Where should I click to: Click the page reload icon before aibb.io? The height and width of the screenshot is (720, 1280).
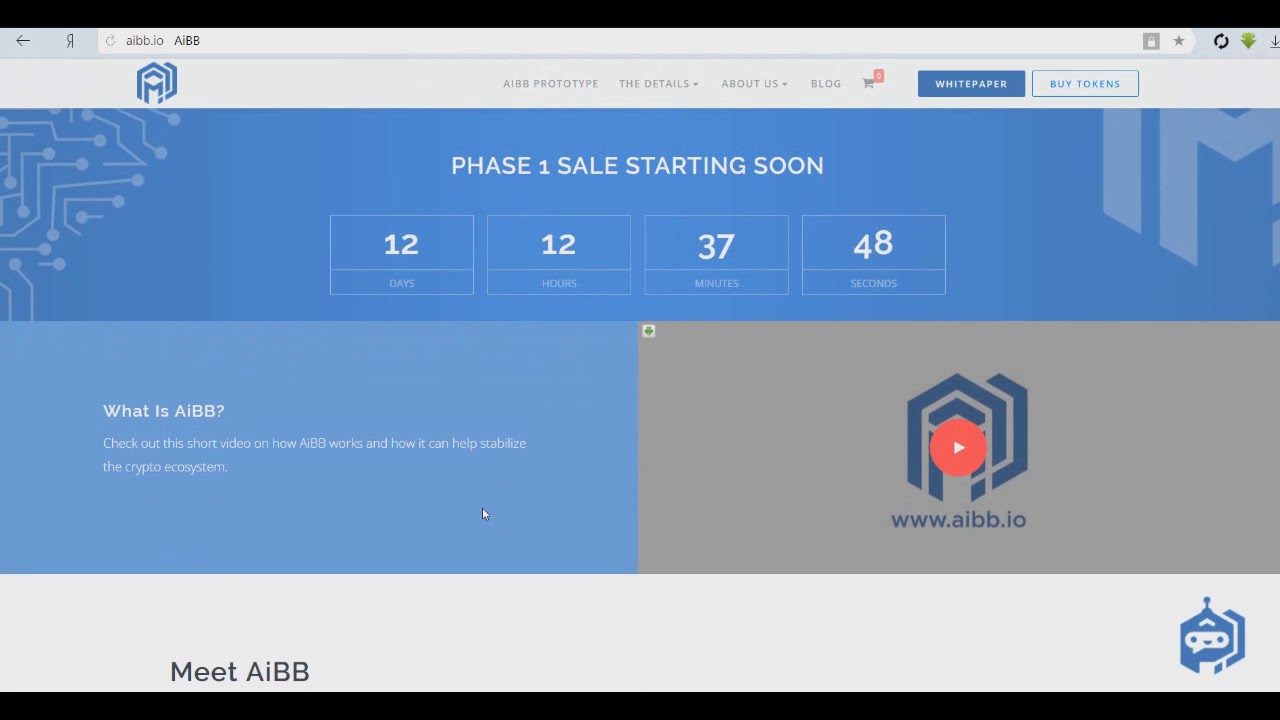tap(111, 41)
